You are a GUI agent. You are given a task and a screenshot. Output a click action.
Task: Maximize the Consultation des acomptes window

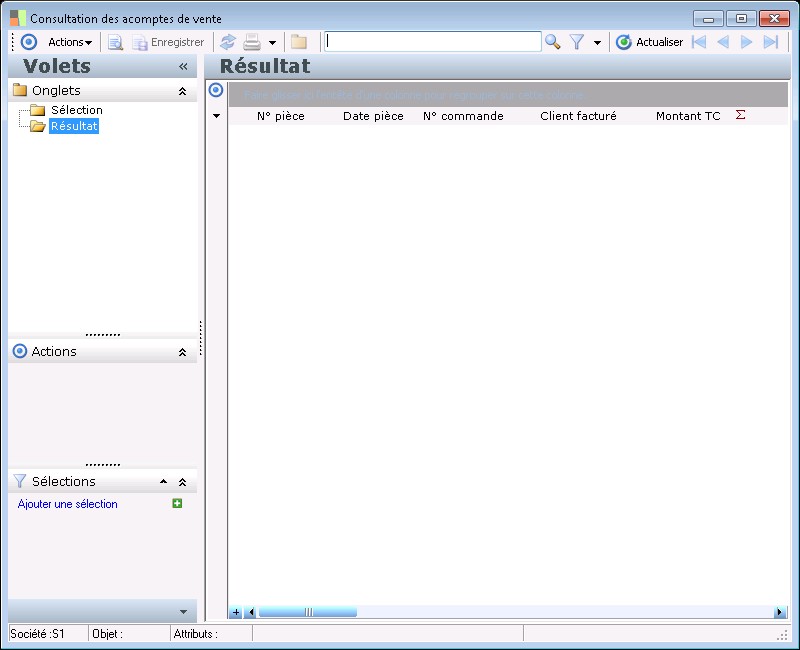(x=741, y=19)
